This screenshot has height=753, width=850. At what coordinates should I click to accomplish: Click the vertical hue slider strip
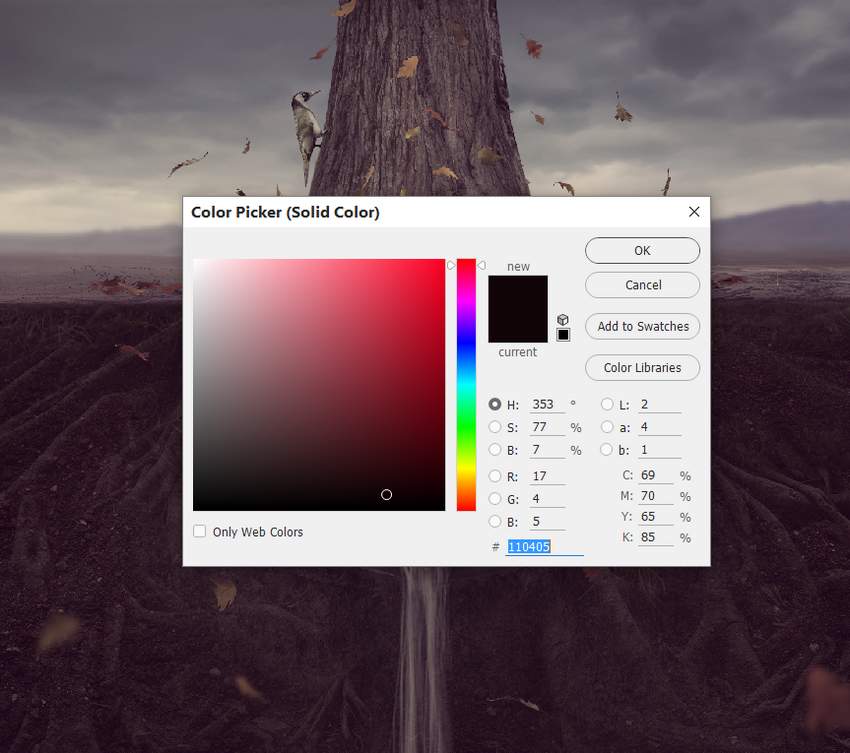466,385
